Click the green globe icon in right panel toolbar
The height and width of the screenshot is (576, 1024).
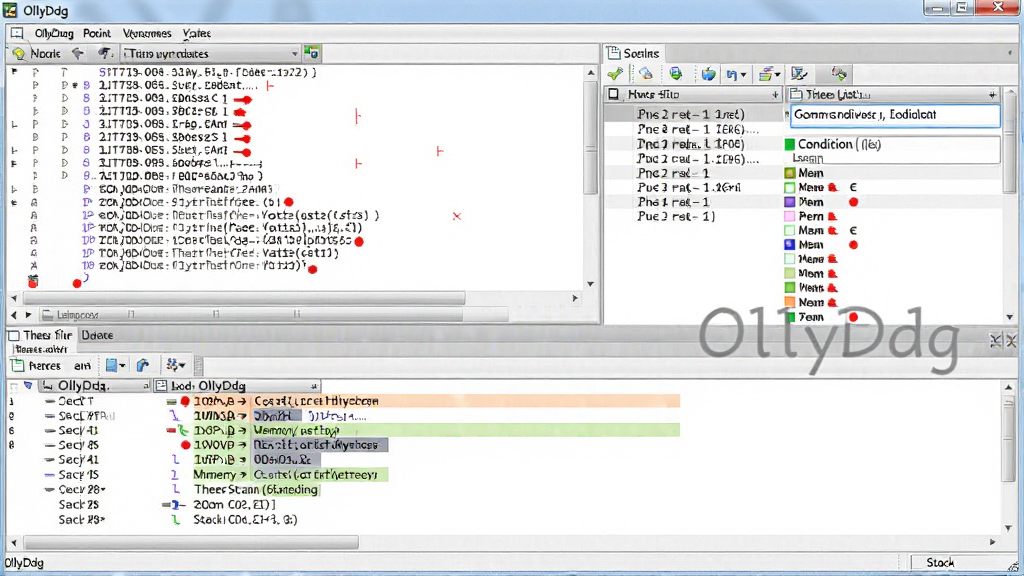(675, 74)
